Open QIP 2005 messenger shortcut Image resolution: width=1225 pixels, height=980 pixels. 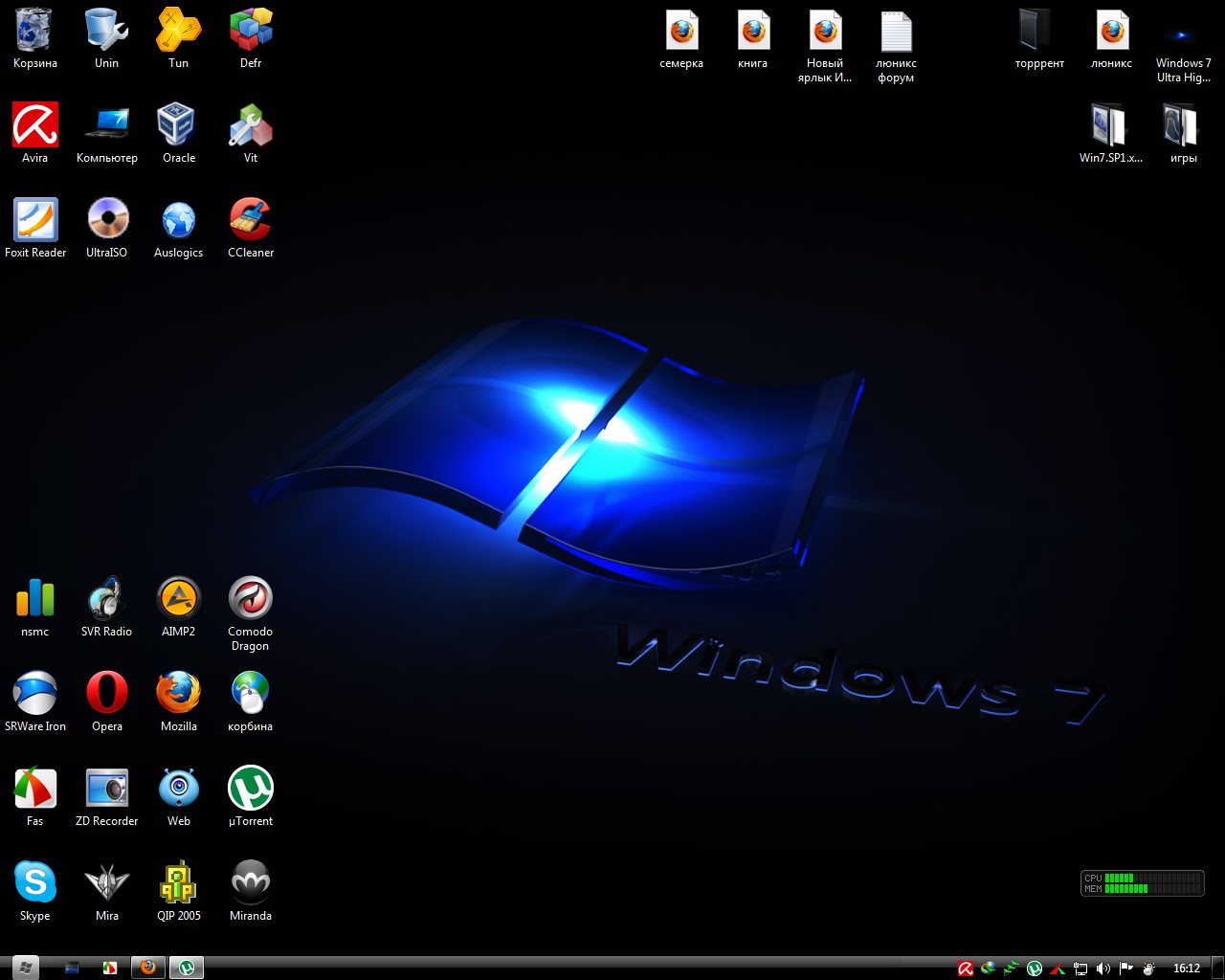(x=179, y=891)
